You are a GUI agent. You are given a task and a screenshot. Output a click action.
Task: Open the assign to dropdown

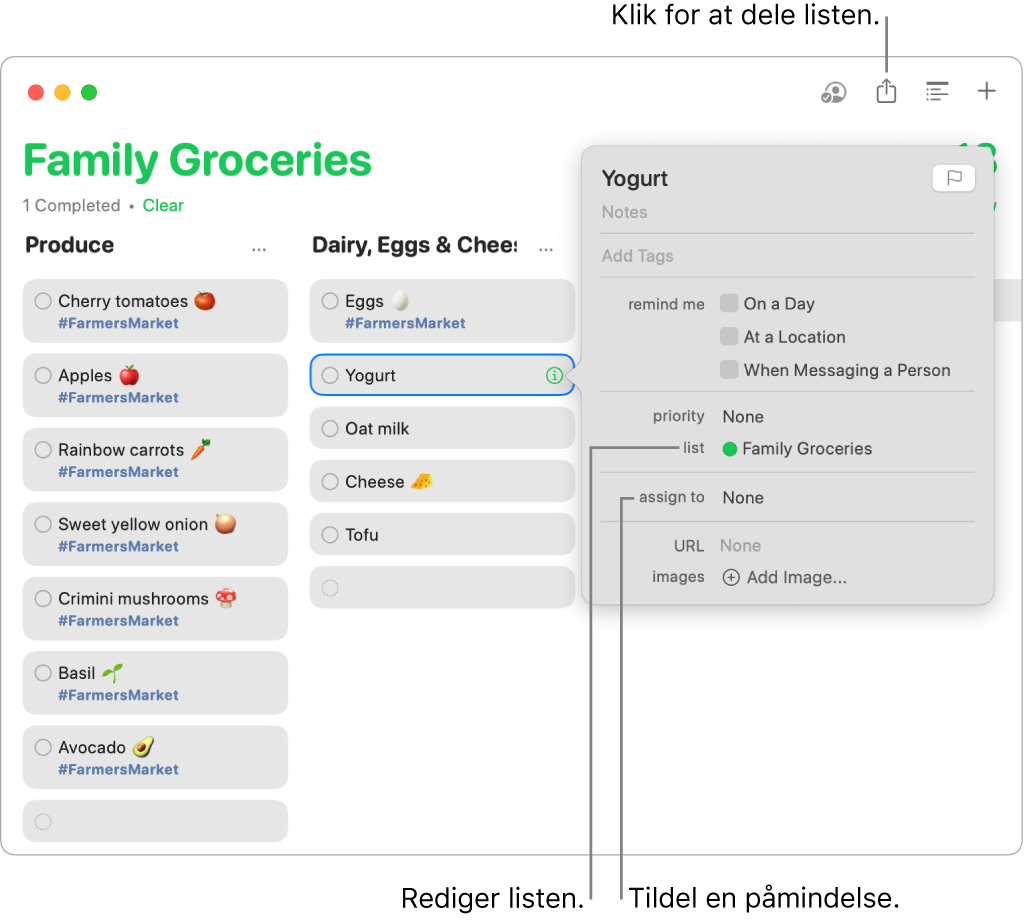(x=744, y=497)
